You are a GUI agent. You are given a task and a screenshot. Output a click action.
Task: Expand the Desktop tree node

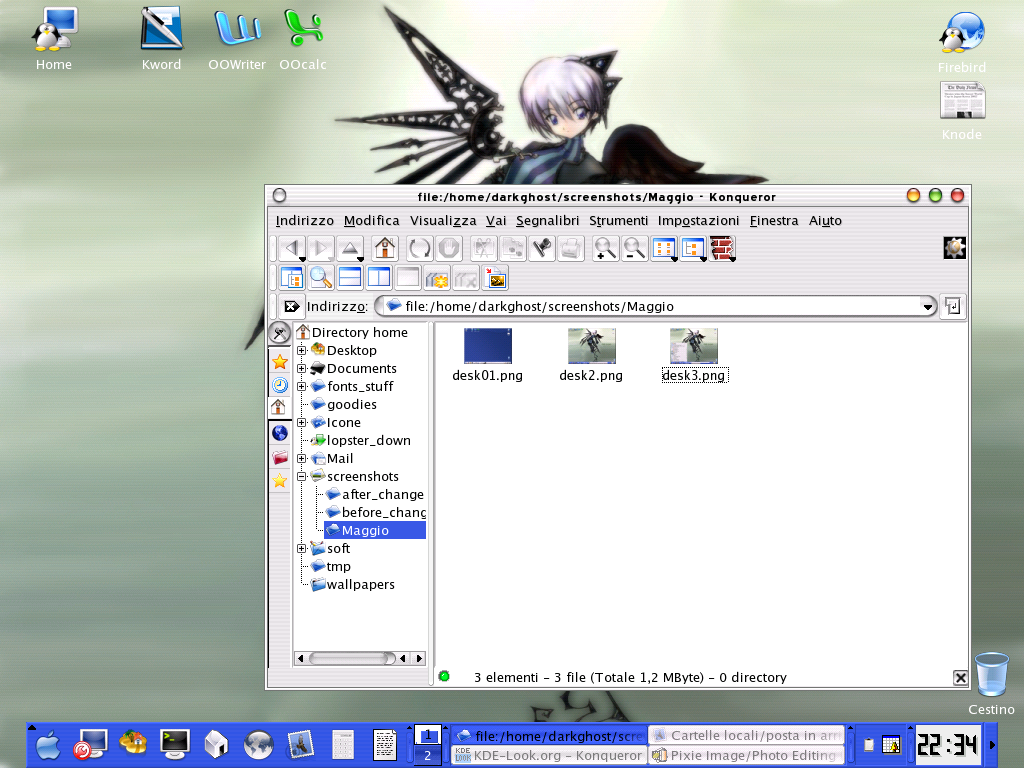click(x=302, y=351)
